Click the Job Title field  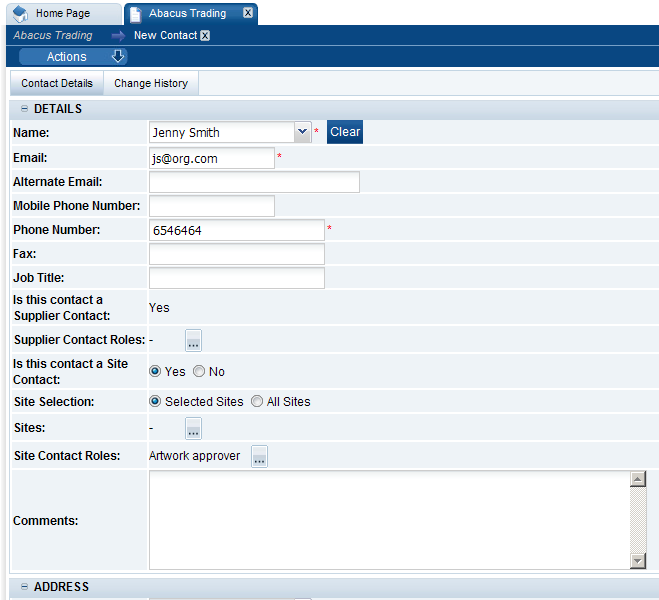point(237,278)
